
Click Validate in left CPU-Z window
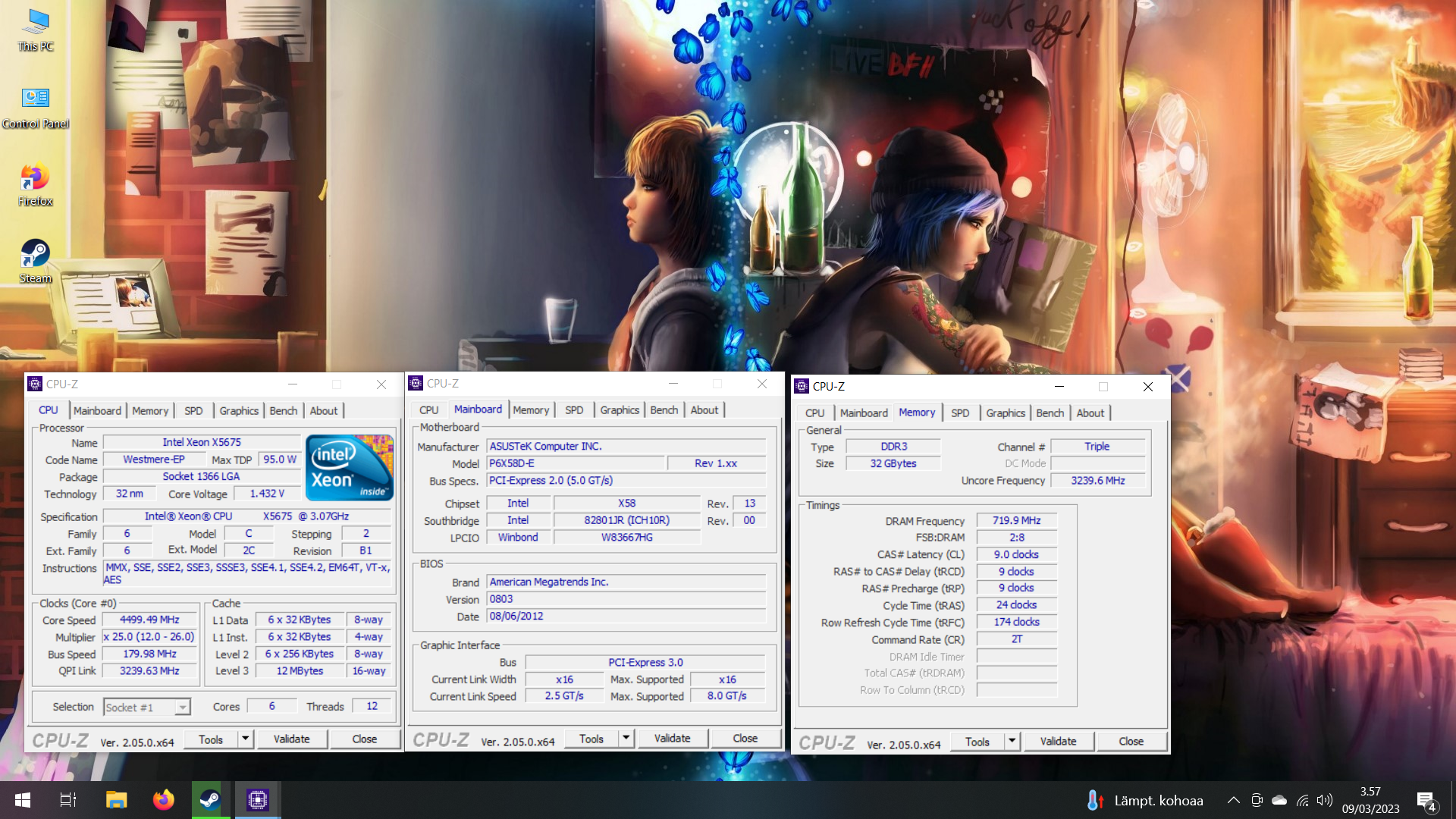[x=292, y=739]
